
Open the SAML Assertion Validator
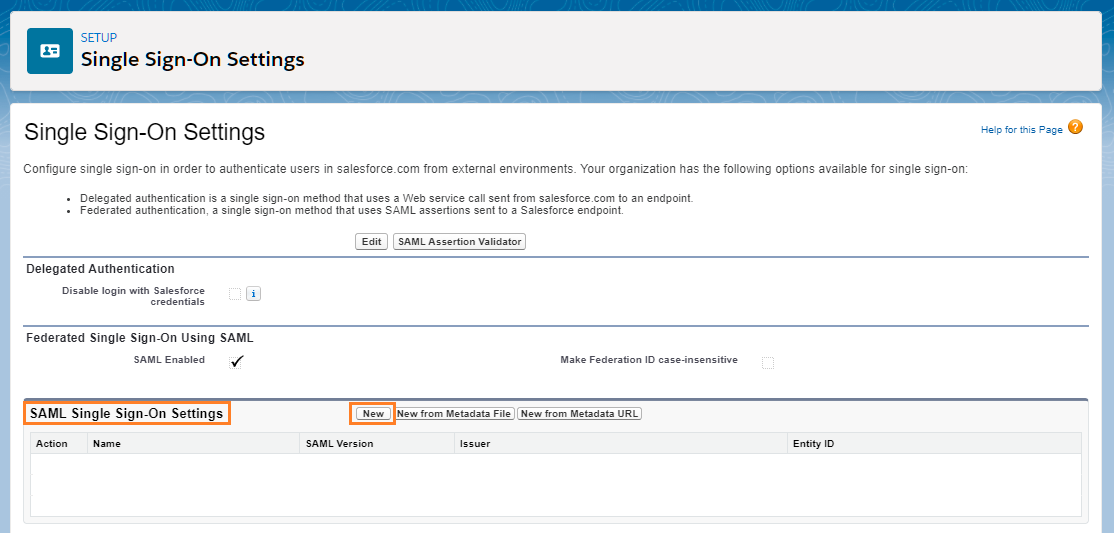[x=459, y=242]
